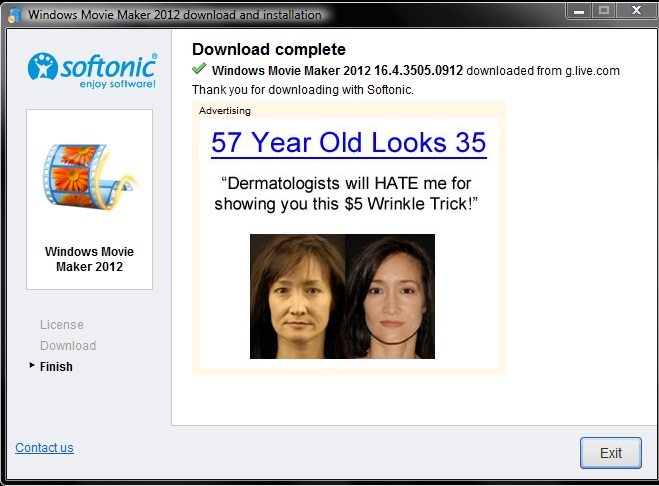The width and height of the screenshot is (659, 486).
Task: Click the disabled maximize window button
Action: (x=604, y=11)
